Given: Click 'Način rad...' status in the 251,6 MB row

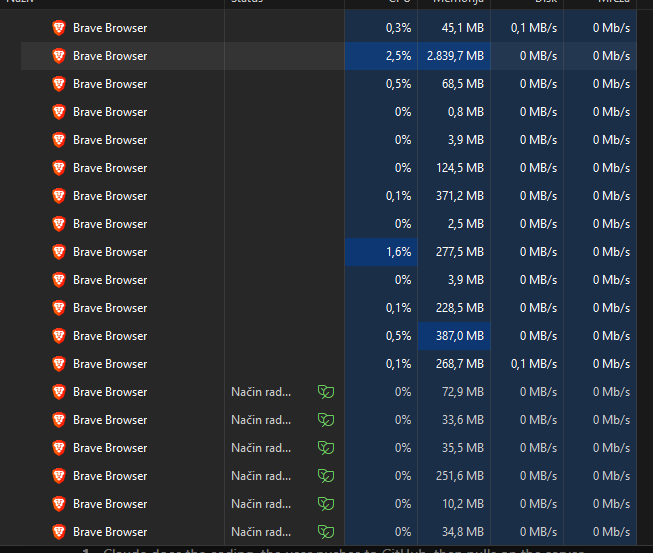Looking at the screenshot, I should click(x=261, y=476).
